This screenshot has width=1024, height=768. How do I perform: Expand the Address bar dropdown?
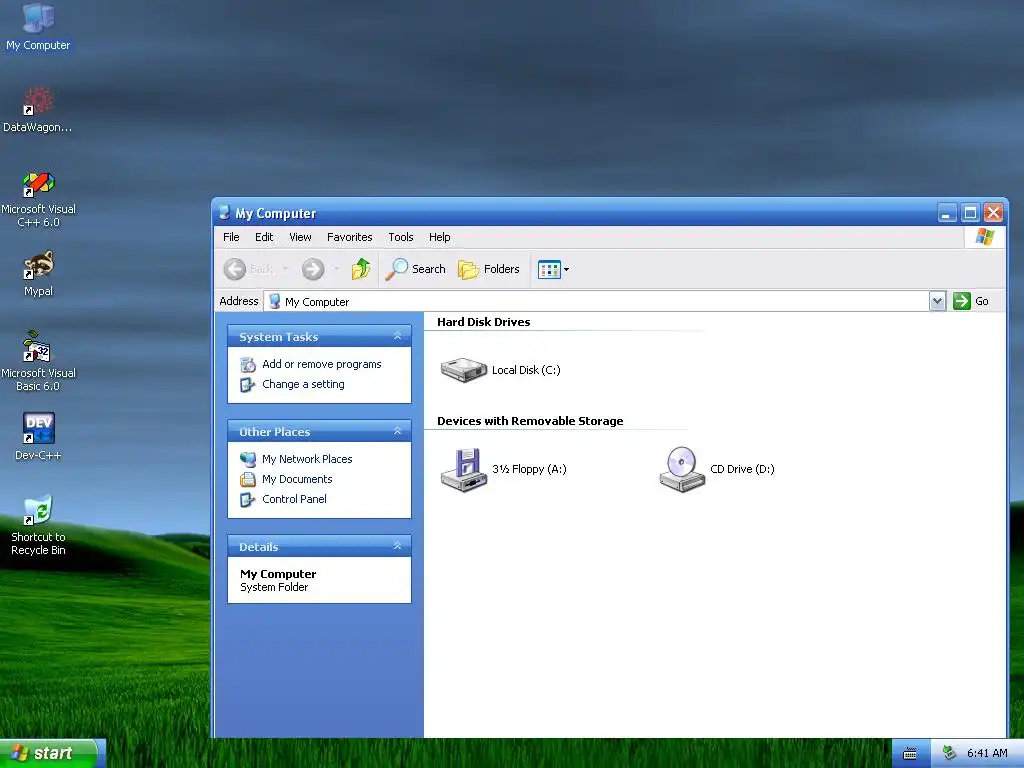point(937,301)
